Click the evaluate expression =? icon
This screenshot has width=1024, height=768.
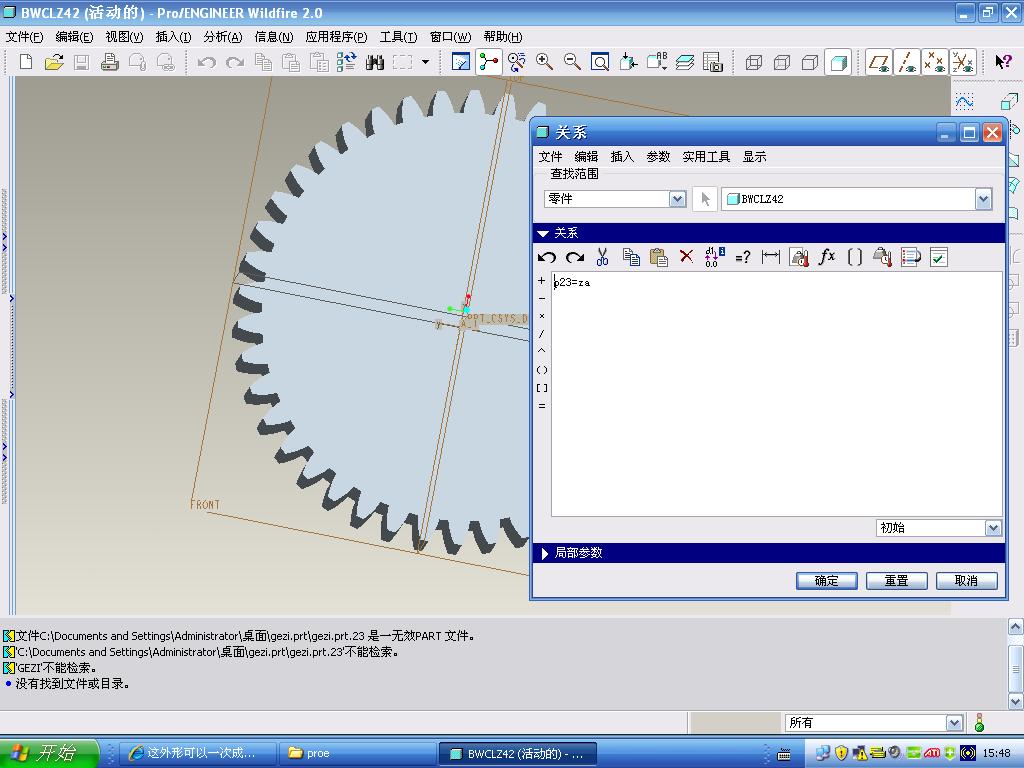pos(743,257)
